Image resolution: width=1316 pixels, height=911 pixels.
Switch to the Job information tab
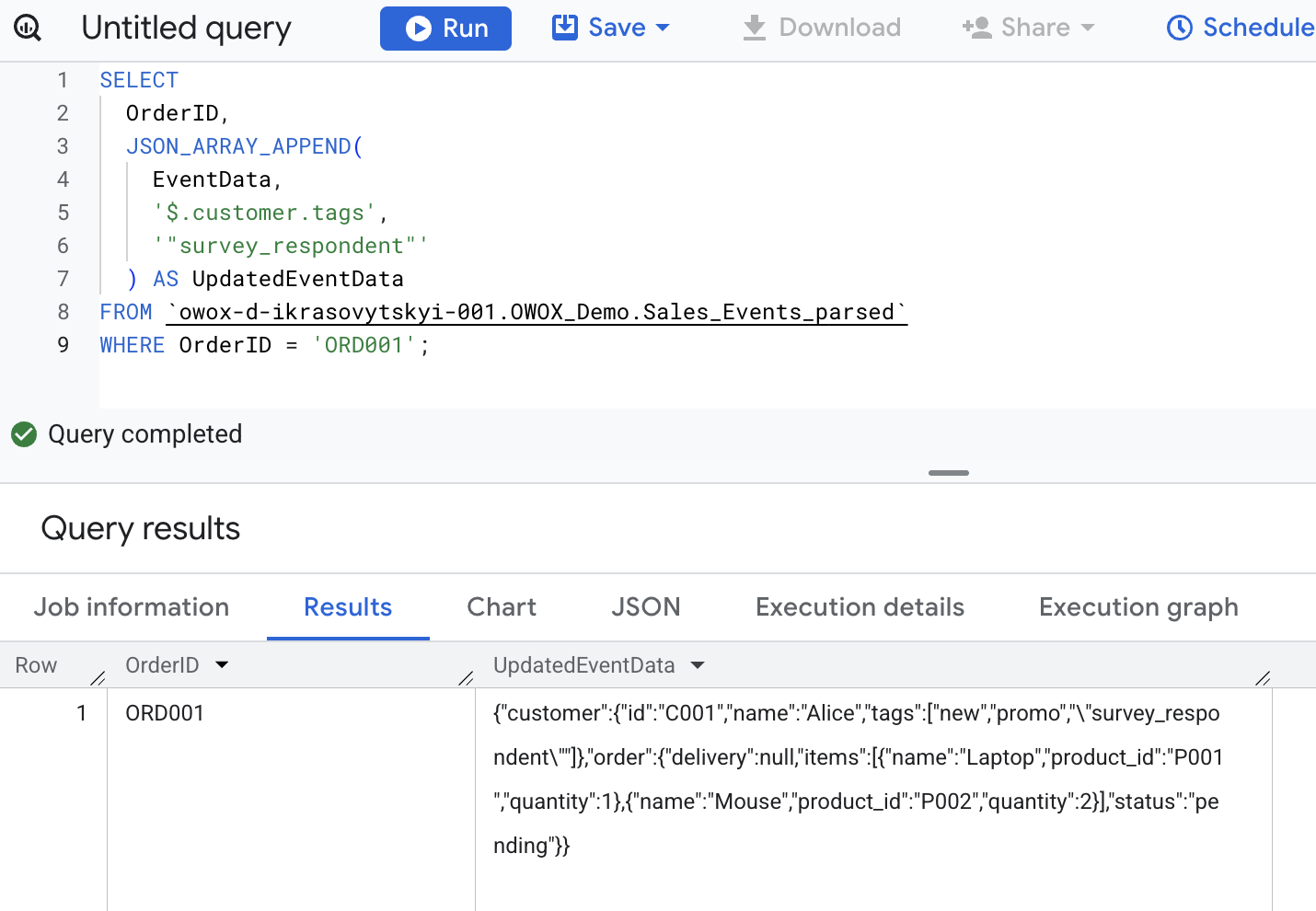[x=132, y=607]
